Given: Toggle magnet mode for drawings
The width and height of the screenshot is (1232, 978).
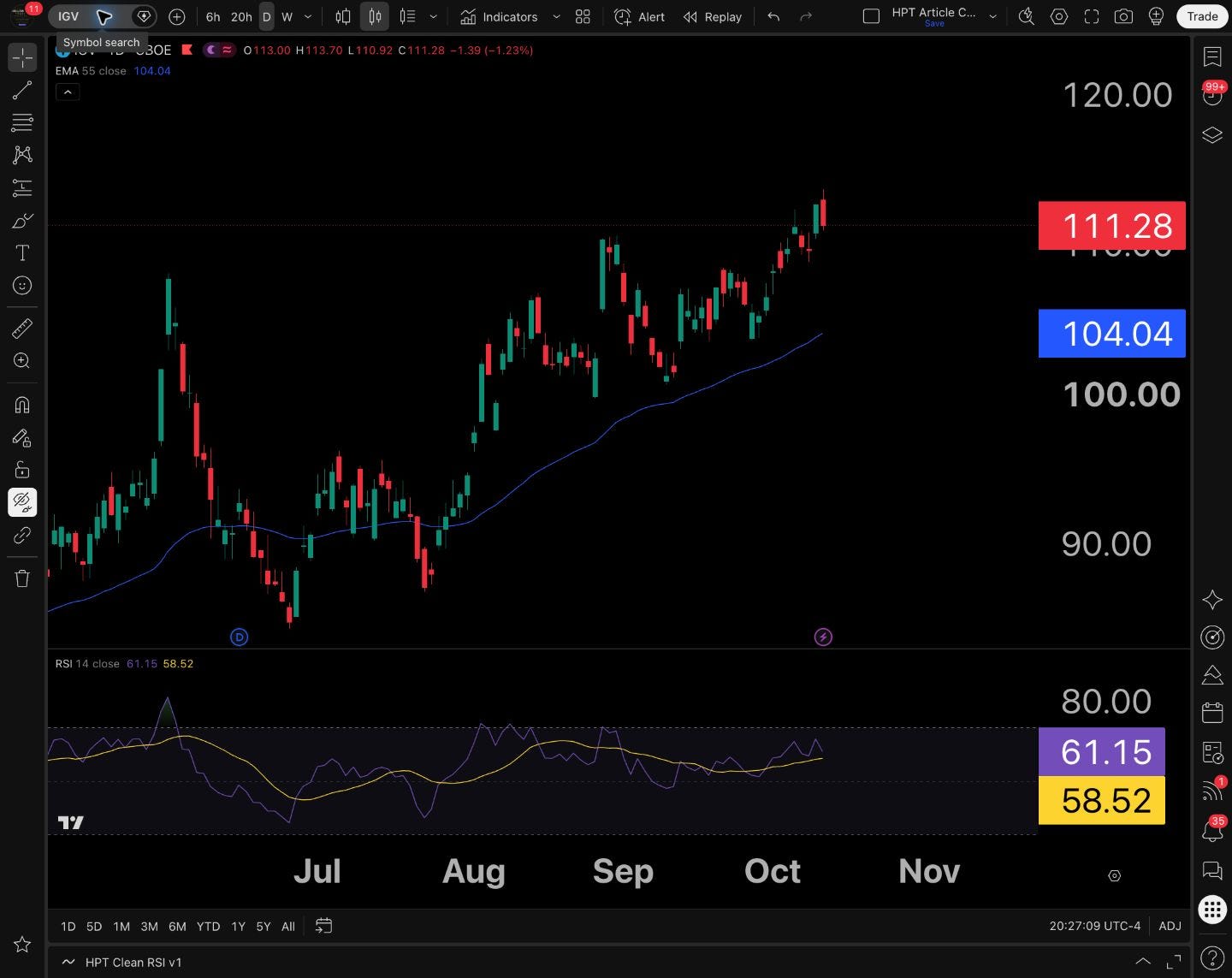Looking at the screenshot, I should [22, 405].
